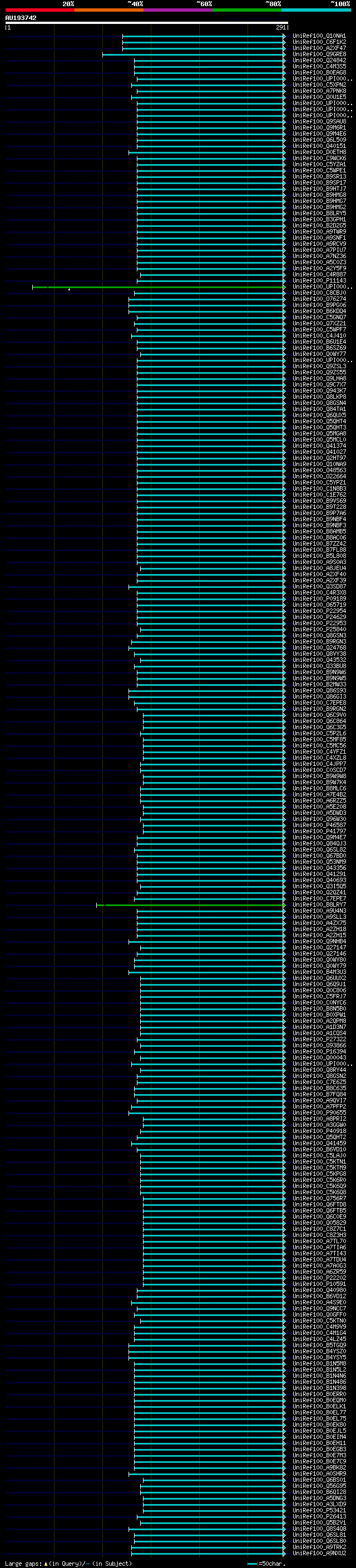Select the UniRef100_B7FQ84 label
Image resolution: width=356 pixels, height=1568 pixels.
319,1095
